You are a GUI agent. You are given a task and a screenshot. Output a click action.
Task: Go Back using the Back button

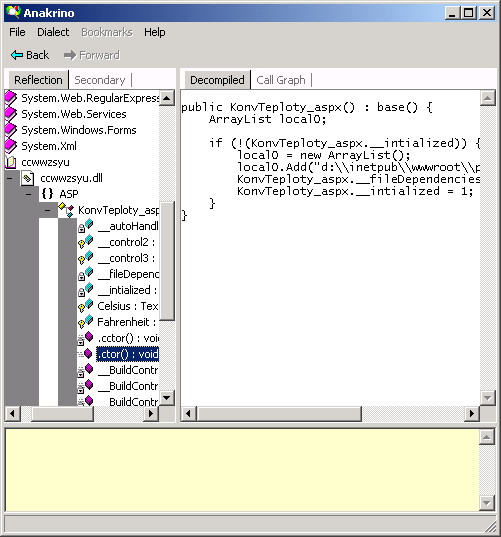tap(30, 55)
